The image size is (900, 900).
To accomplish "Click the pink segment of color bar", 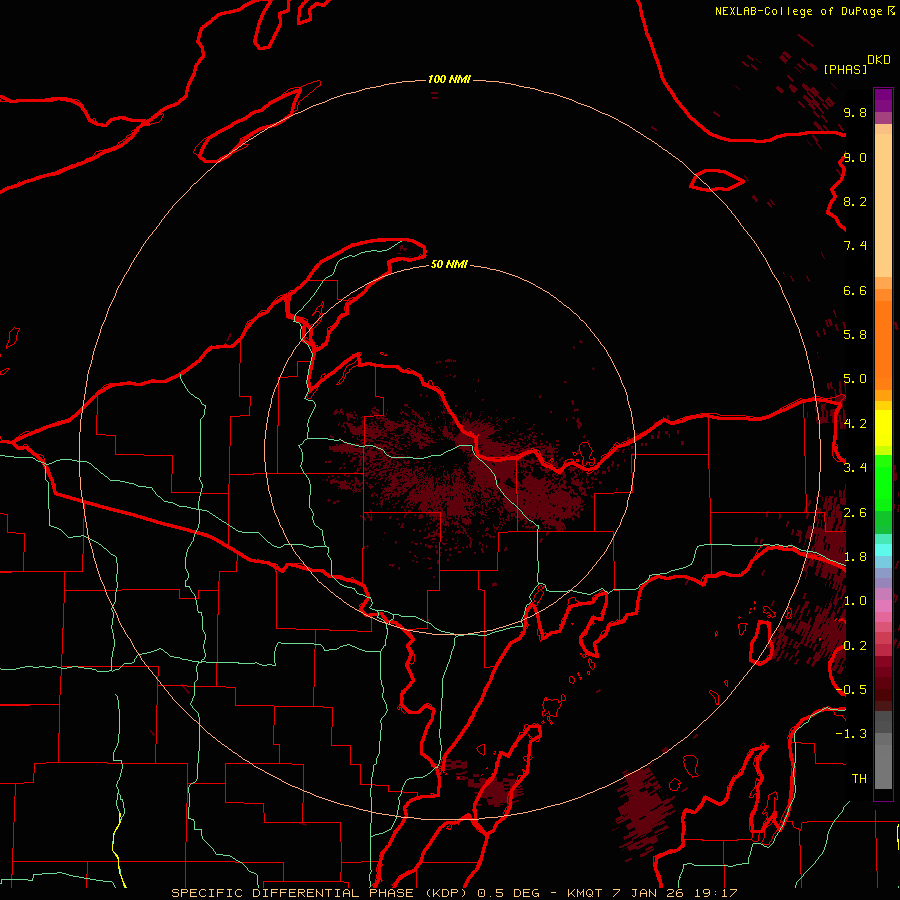I will click(x=883, y=606).
